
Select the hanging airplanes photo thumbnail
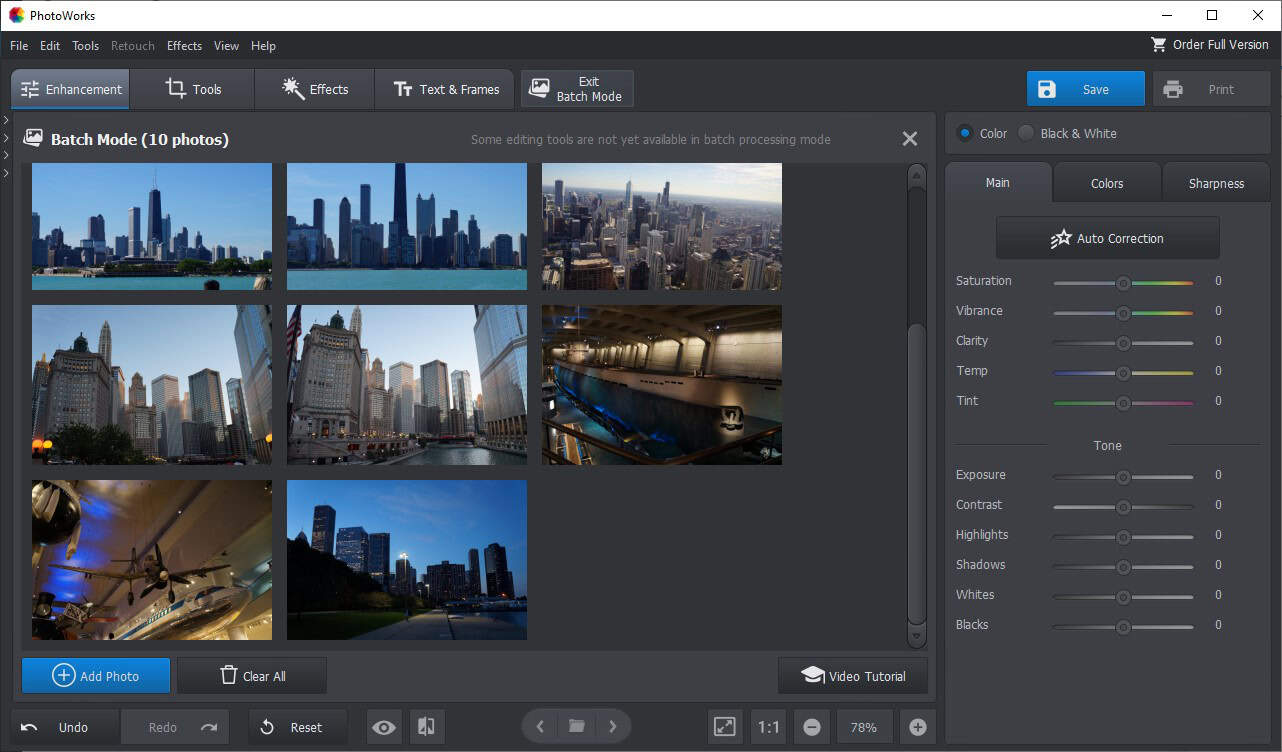tap(152, 560)
